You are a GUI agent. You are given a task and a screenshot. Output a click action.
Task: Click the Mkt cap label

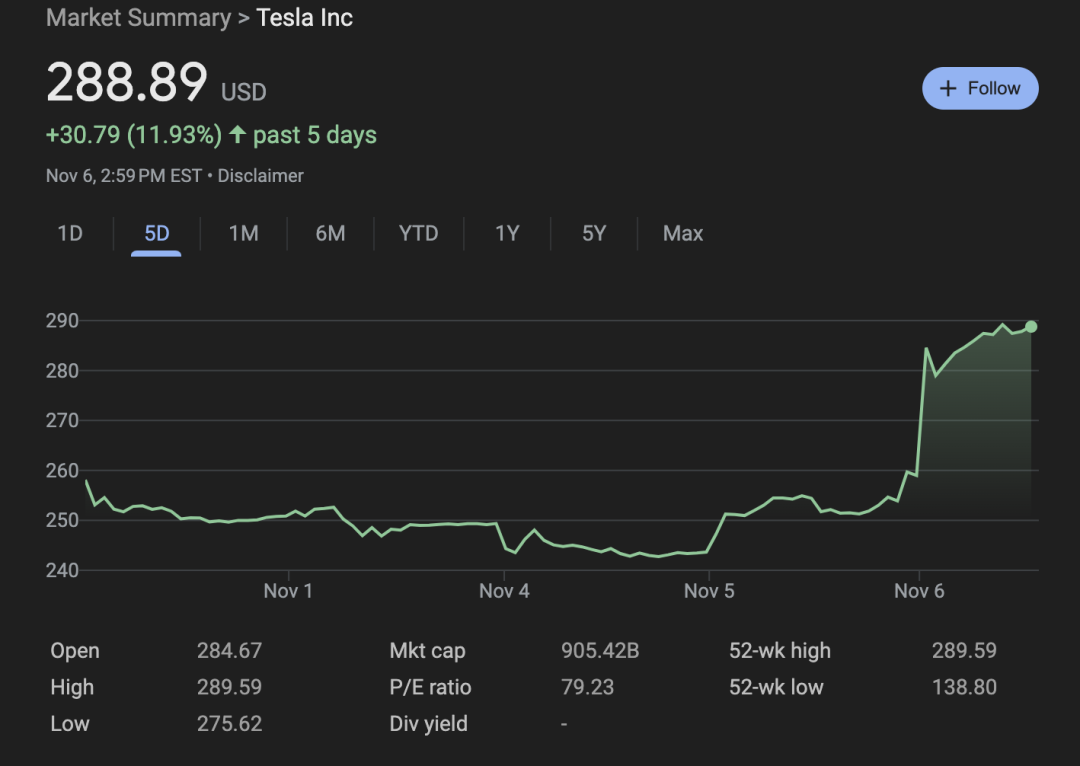tap(428, 651)
